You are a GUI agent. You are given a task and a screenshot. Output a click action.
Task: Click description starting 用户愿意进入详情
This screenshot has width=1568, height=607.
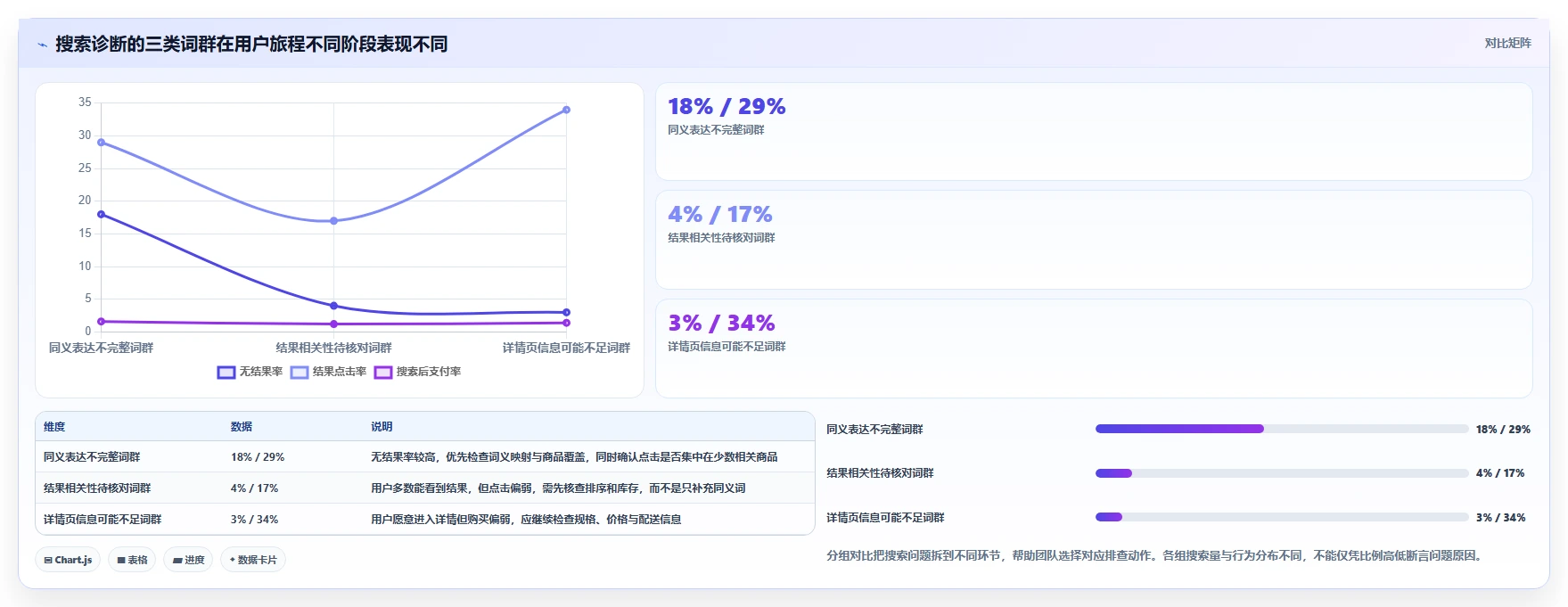526,520
